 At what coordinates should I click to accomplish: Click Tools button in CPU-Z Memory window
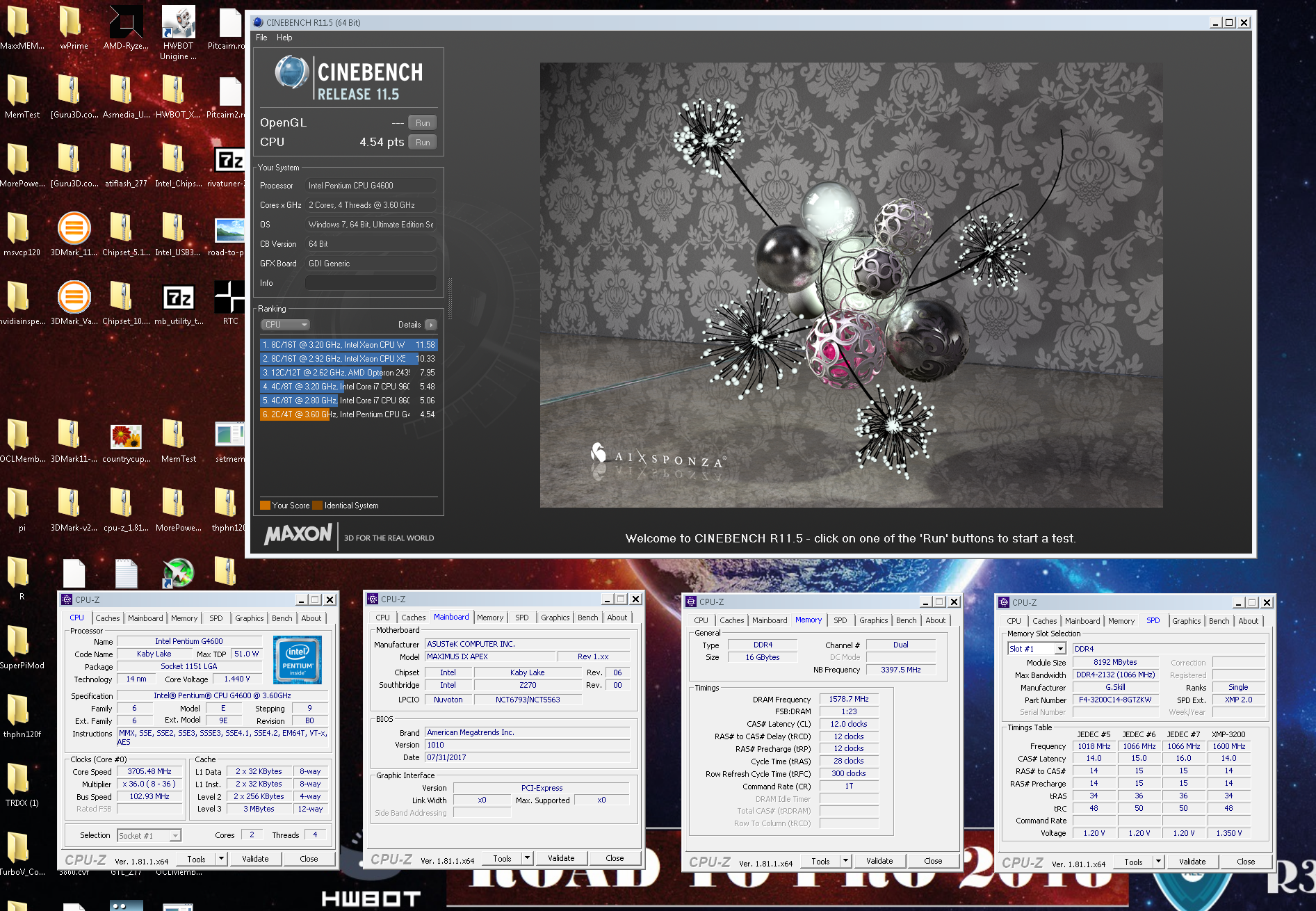coord(820,861)
